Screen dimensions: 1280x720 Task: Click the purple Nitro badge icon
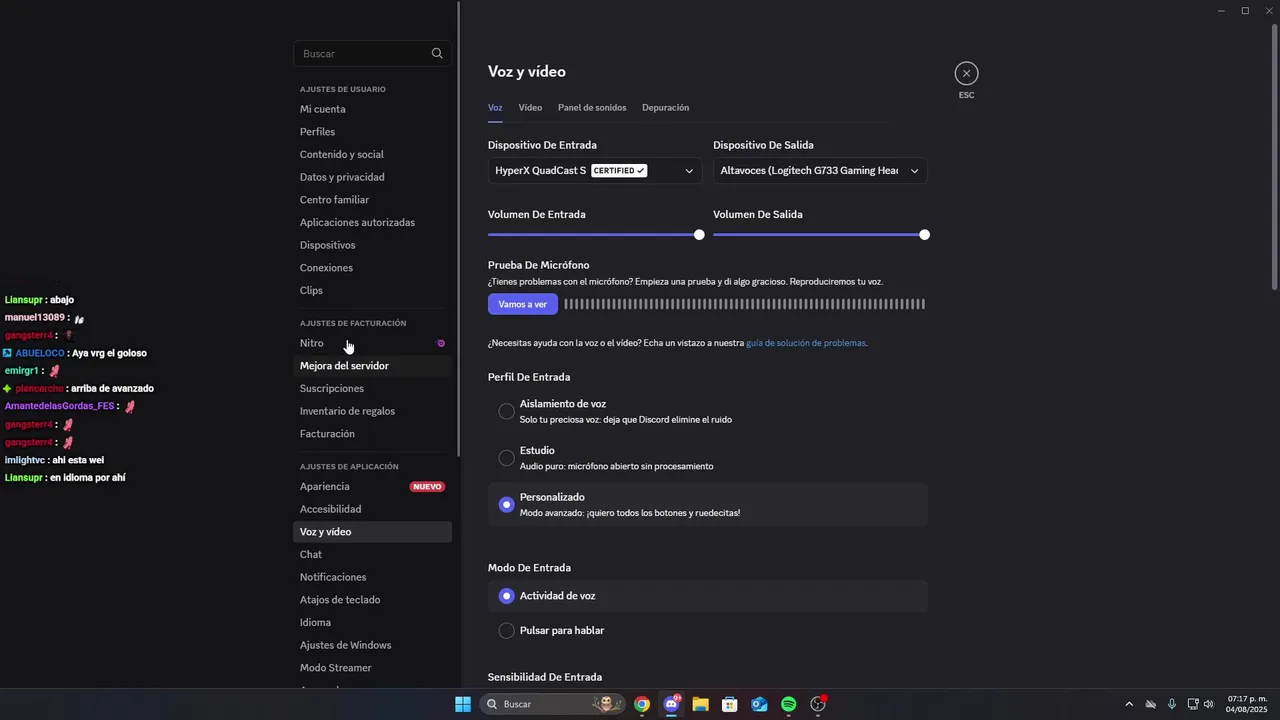[x=441, y=343]
